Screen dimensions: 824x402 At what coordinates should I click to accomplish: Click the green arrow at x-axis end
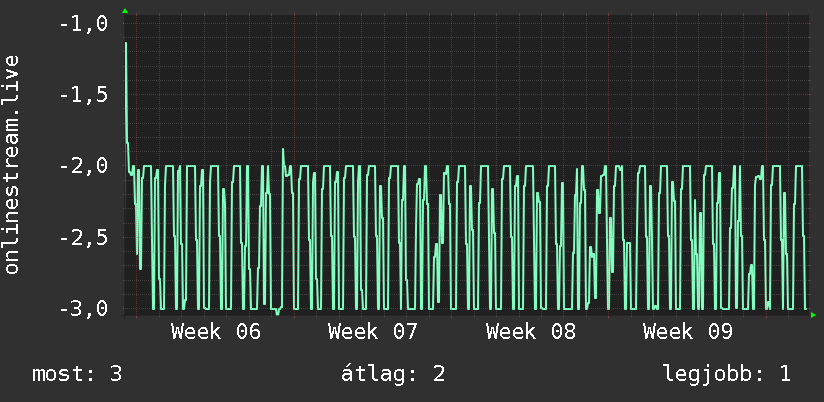pos(813,315)
